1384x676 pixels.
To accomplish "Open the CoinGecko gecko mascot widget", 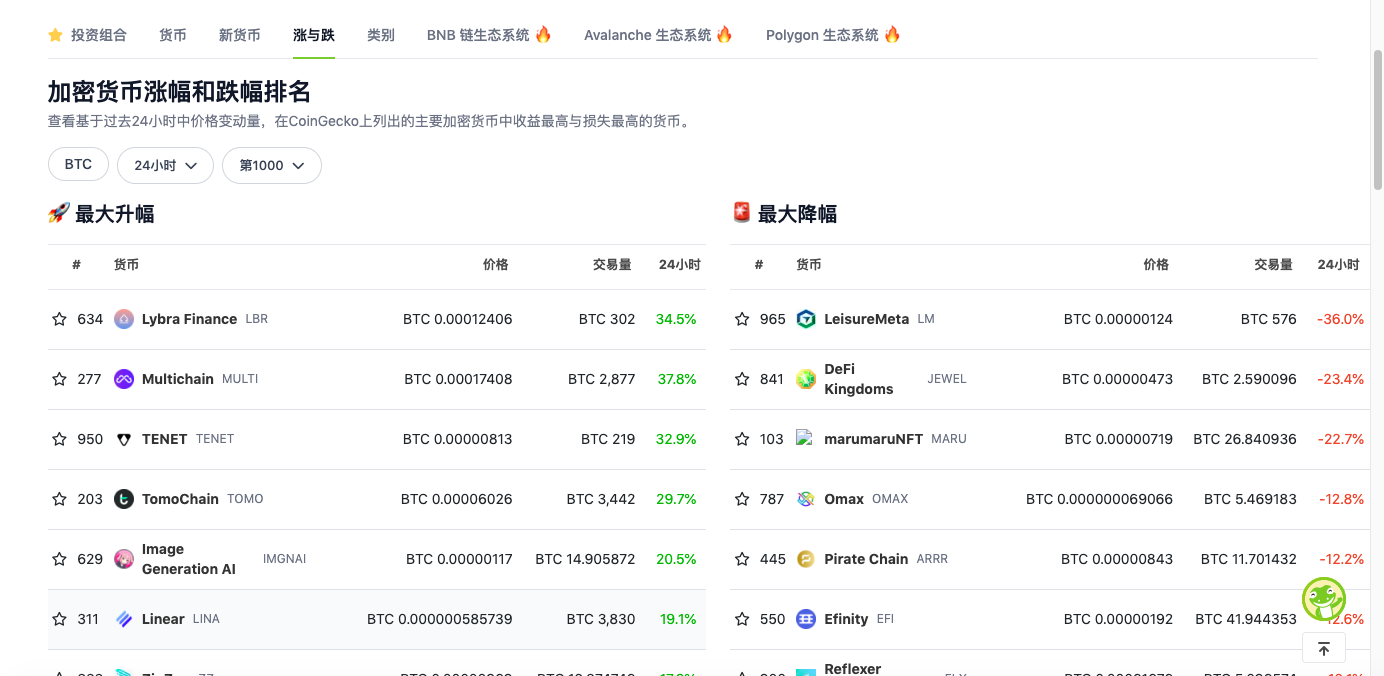I will coord(1323,599).
